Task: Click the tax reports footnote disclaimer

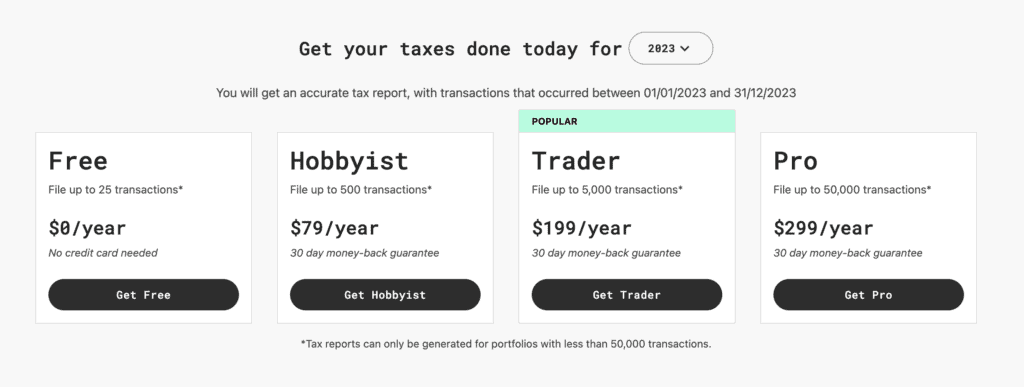Action: coord(505,343)
